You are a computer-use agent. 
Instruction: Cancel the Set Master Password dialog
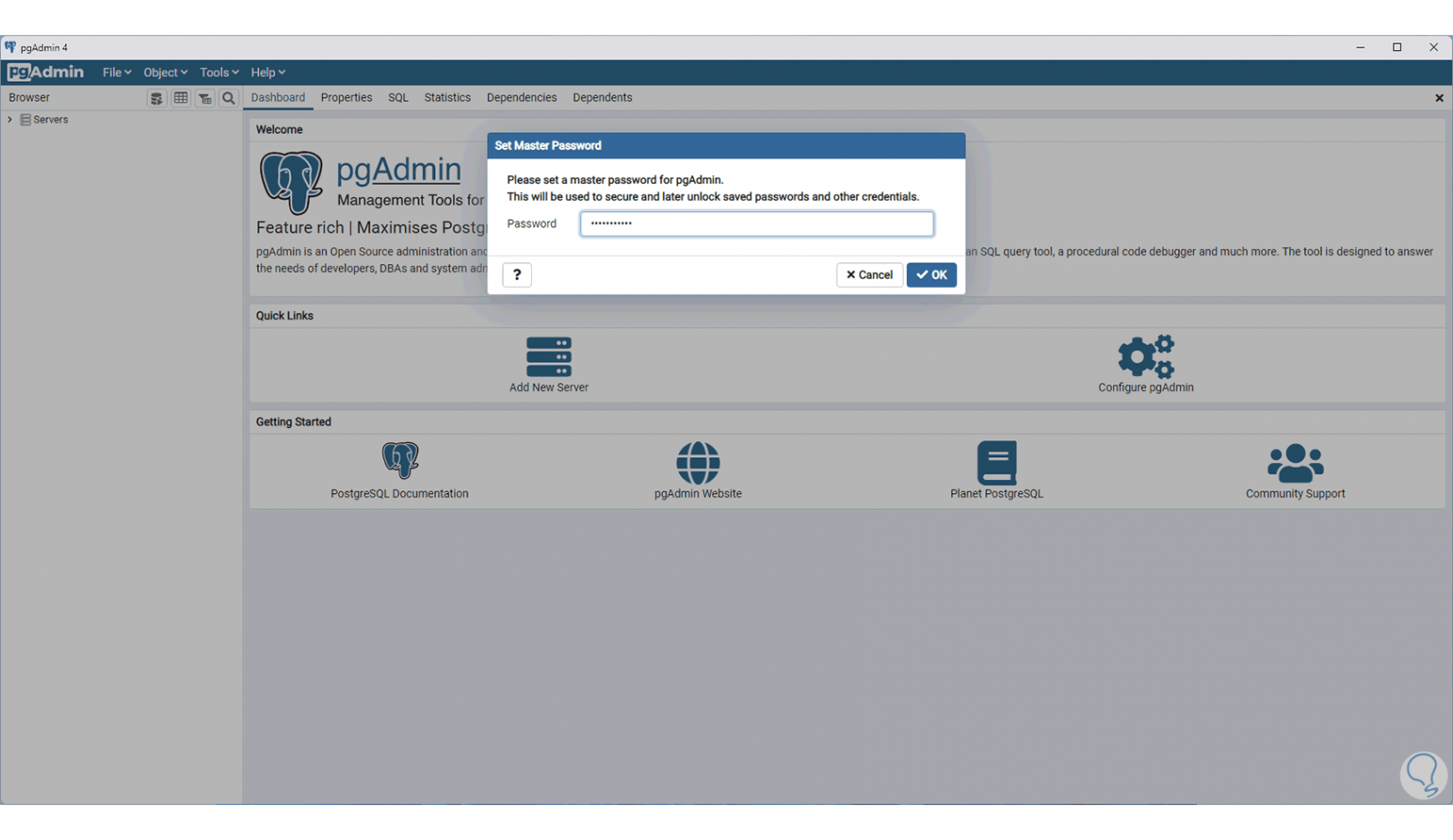(869, 275)
